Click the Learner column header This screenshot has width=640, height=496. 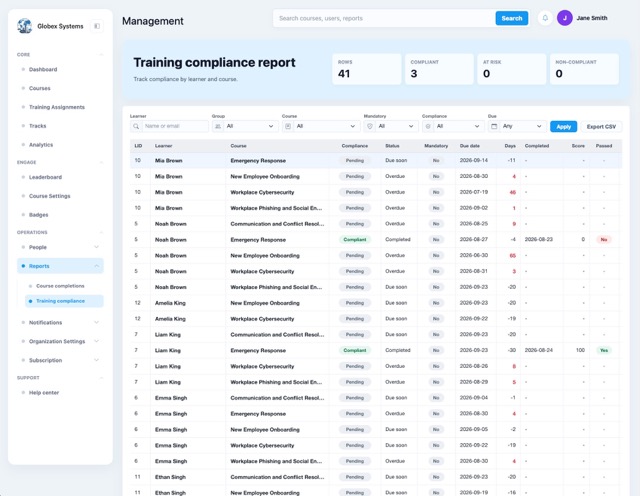pos(163,146)
